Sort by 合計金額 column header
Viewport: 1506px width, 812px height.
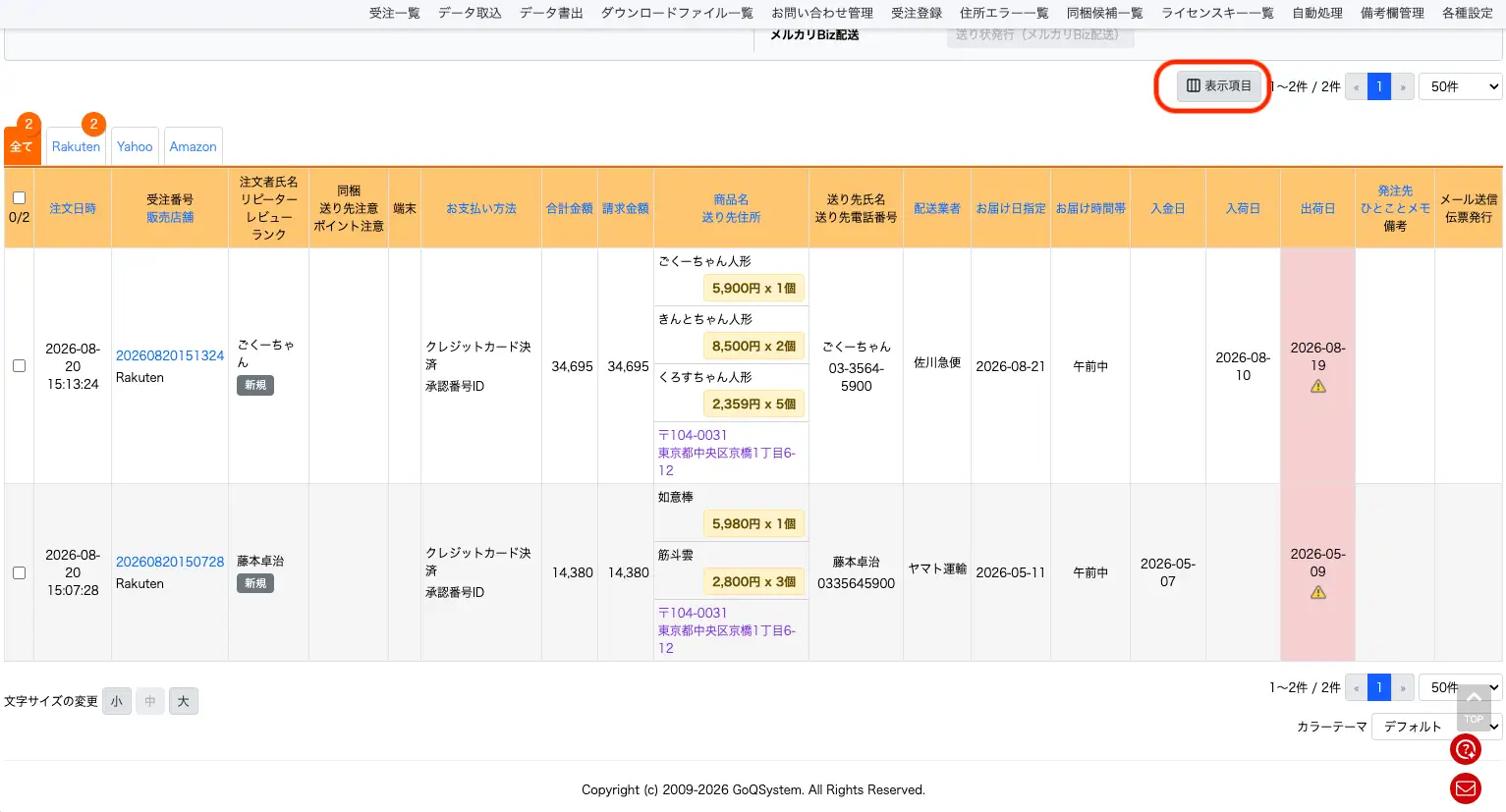570,208
